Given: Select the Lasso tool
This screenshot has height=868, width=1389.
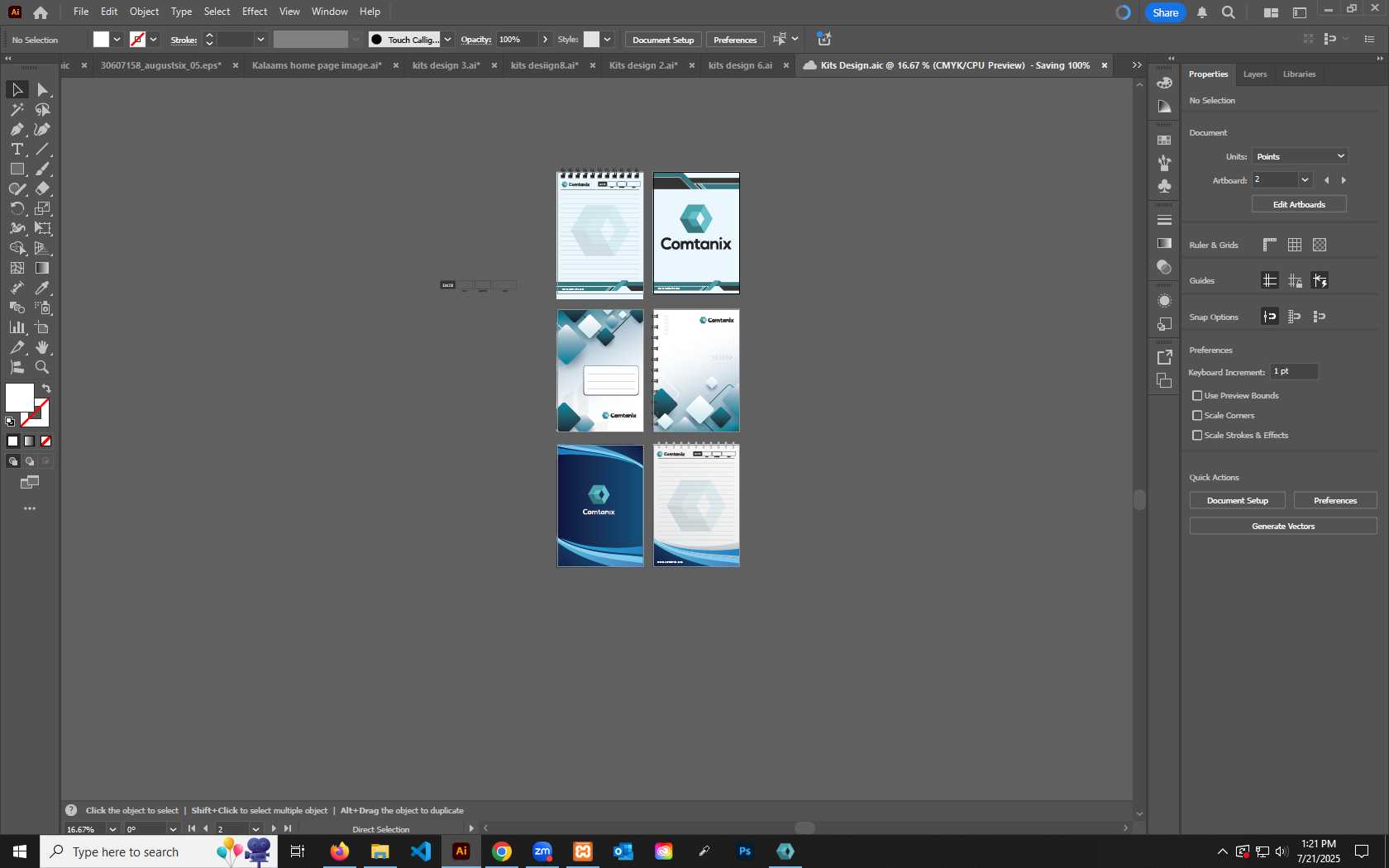Looking at the screenshot, I should (x=42, y=109).
